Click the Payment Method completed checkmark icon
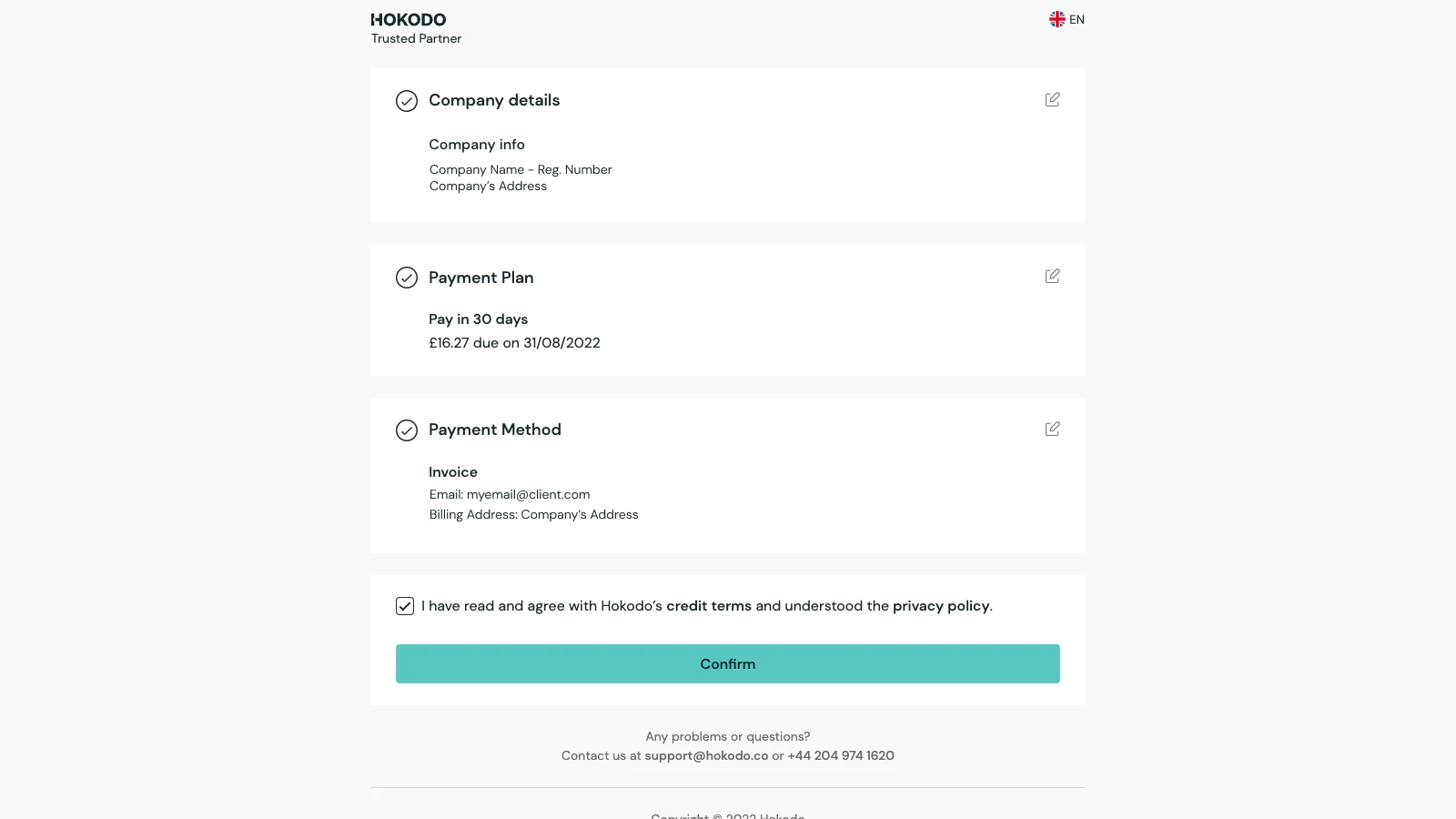The image size is (1456, 819). click(407, 430)
